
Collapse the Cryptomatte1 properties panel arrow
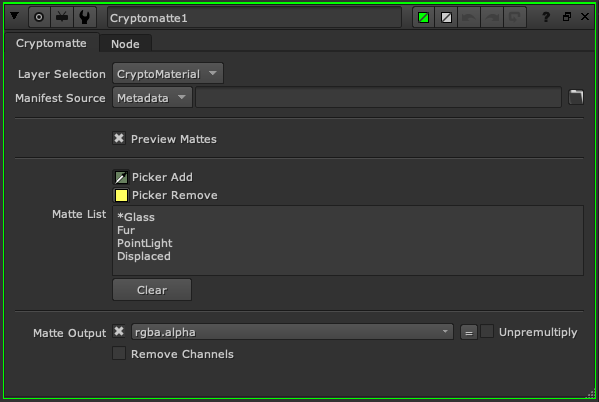15,16
